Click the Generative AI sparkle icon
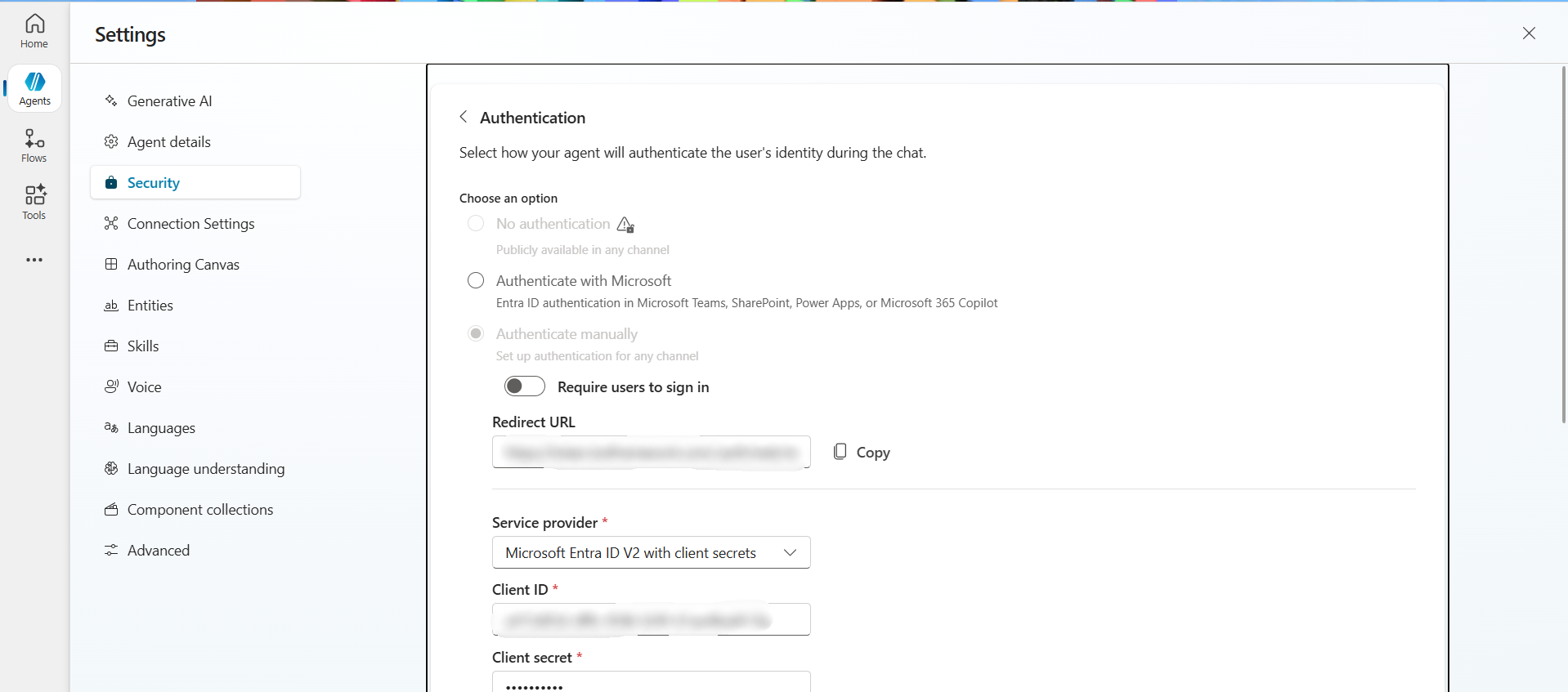This screenshot has height=692, width=1568. tap(111, 100)
